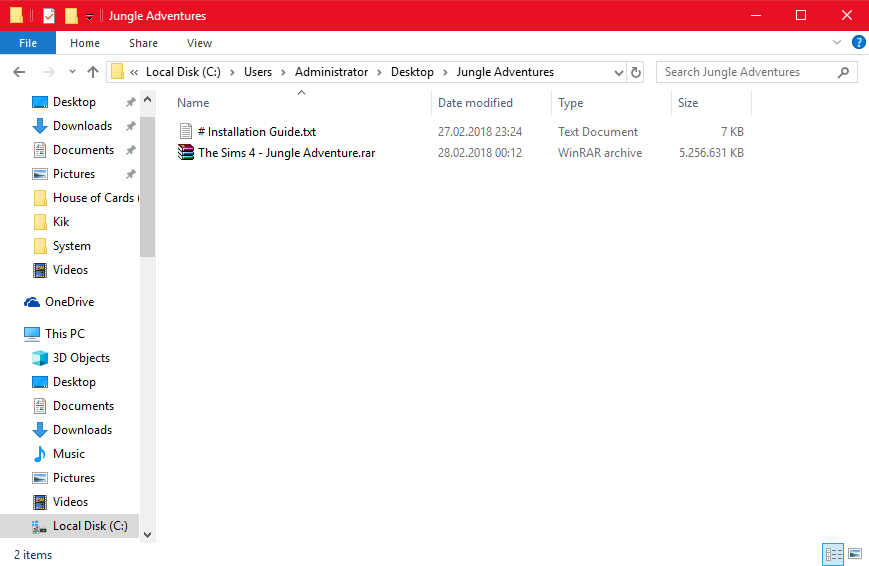This screenshot has width=869, height=566.
Task: Click the 5.256.631 KB size value
Action: [712, 152]
